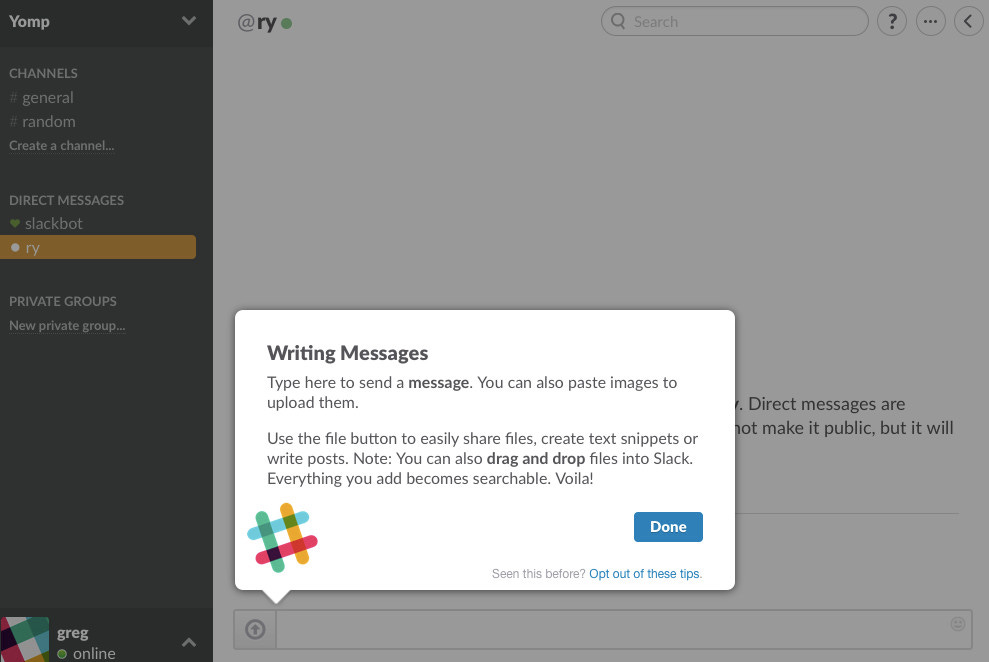Viewport: 989px width, 662px height.
Task: Click the DIRECT MESSAGES header
Action: point(66,200)
